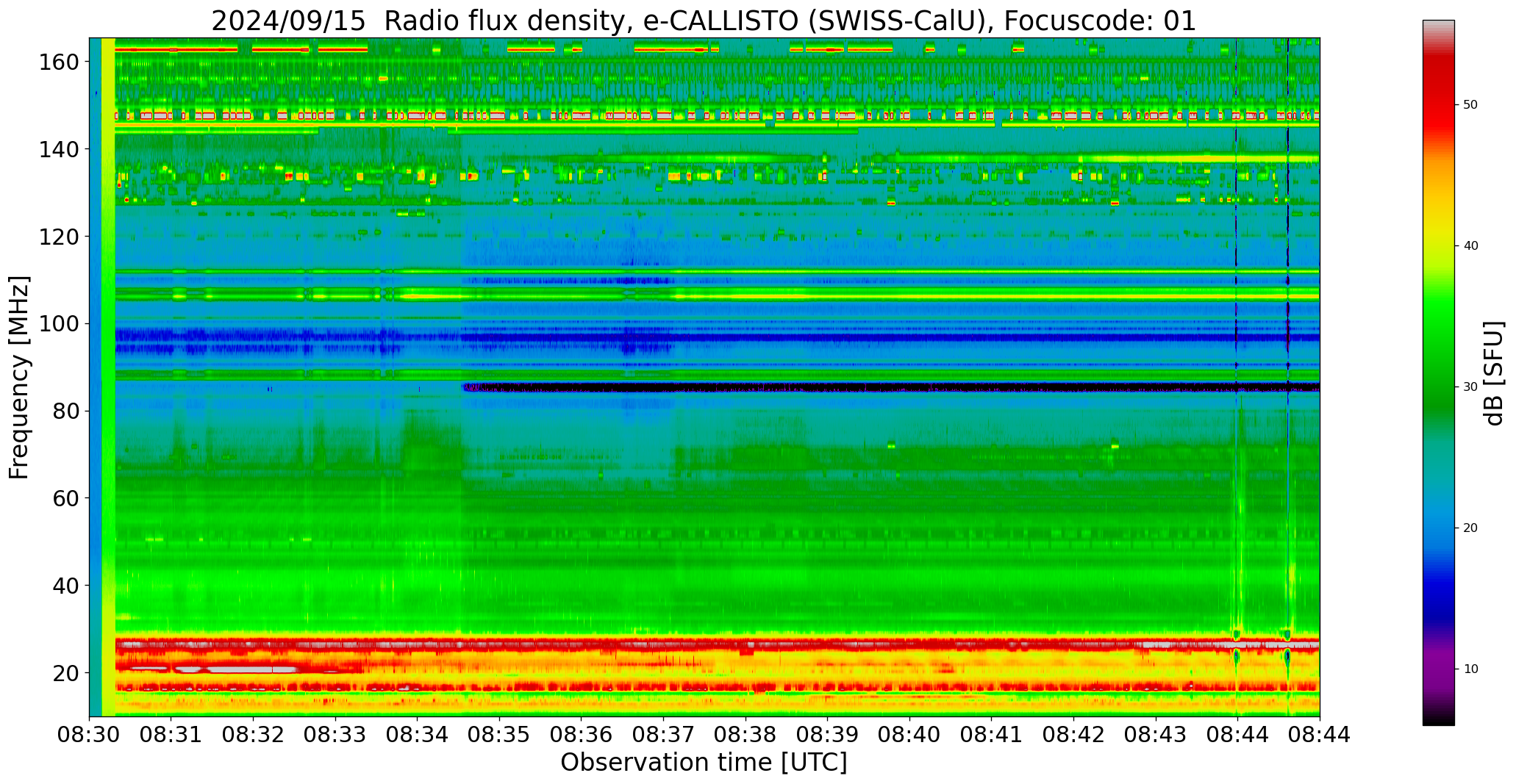Click the 08:40 time tick label

(909, 735)
